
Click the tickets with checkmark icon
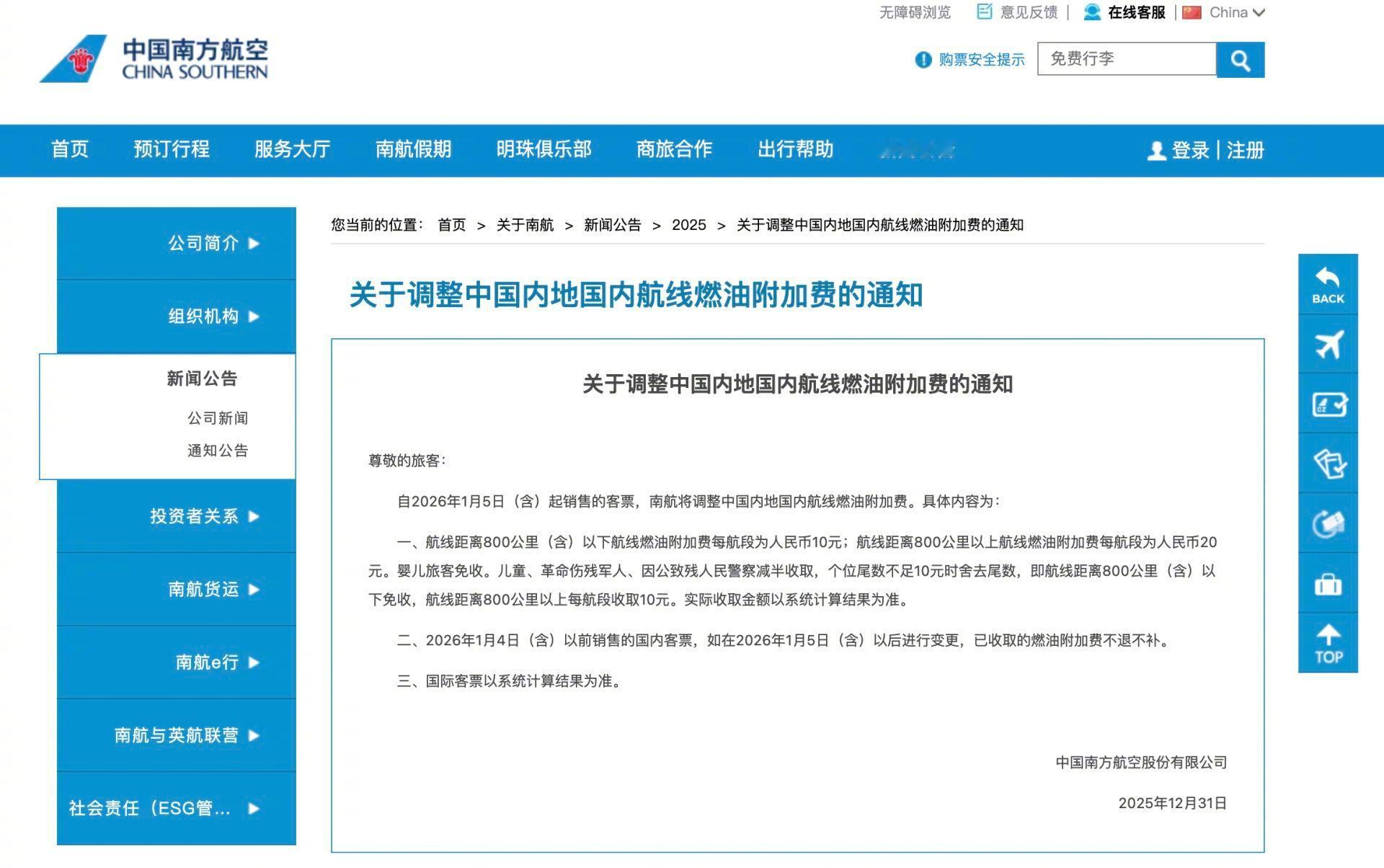tap(1328, 463)
